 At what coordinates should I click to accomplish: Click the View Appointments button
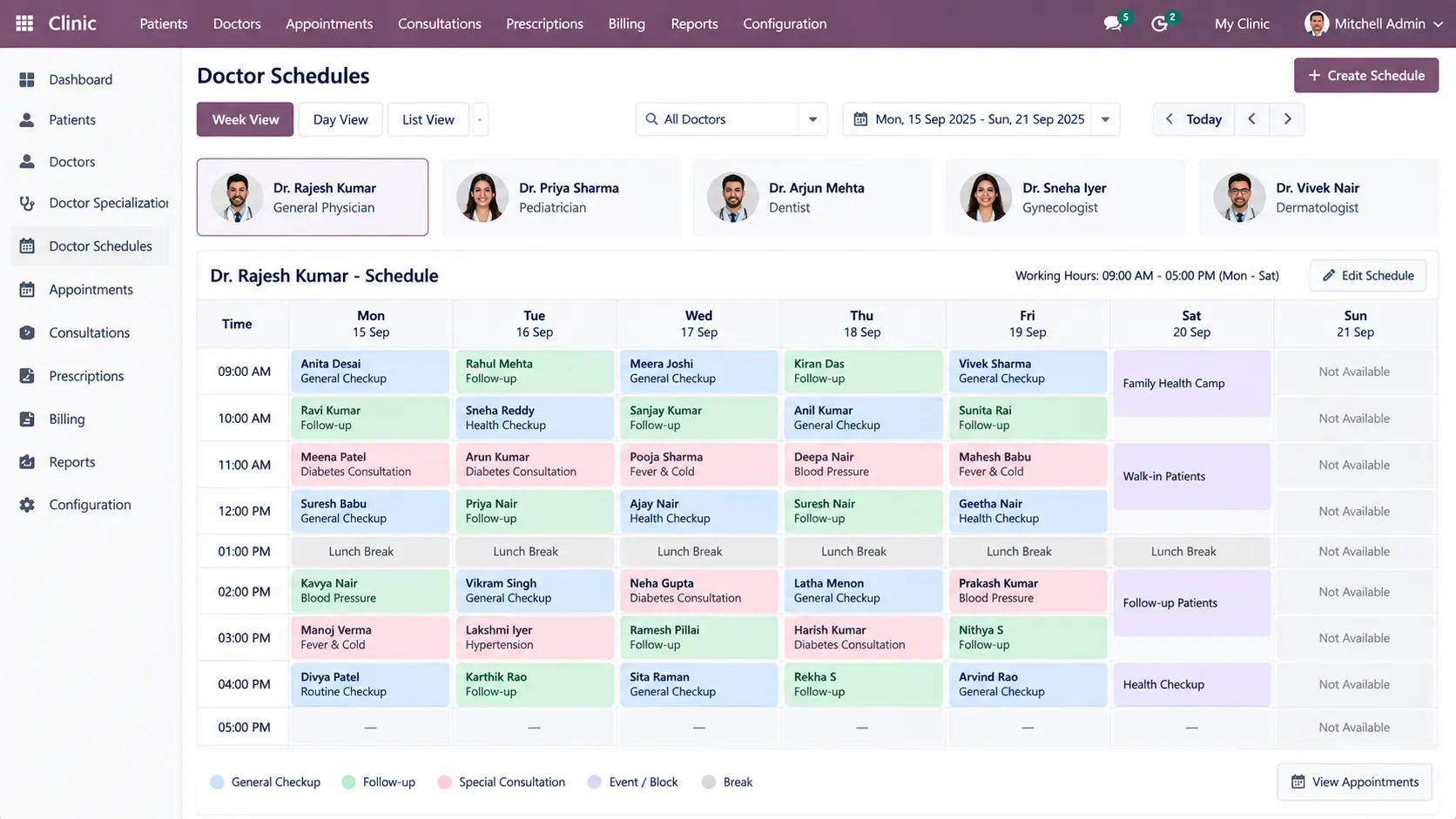click(x=1354, y=782)
